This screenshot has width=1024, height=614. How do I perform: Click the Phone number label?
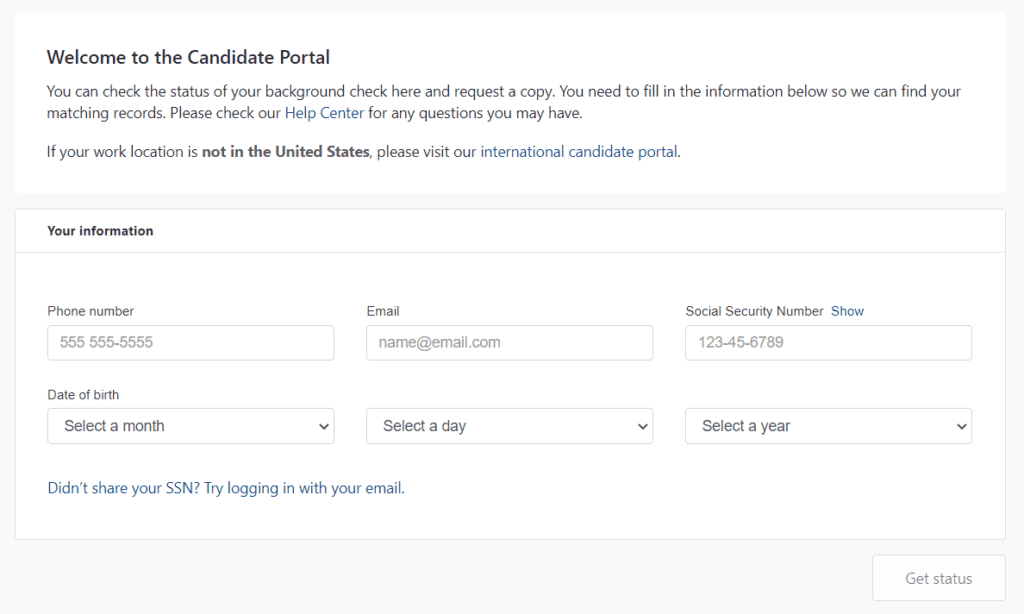click(90, 312)
